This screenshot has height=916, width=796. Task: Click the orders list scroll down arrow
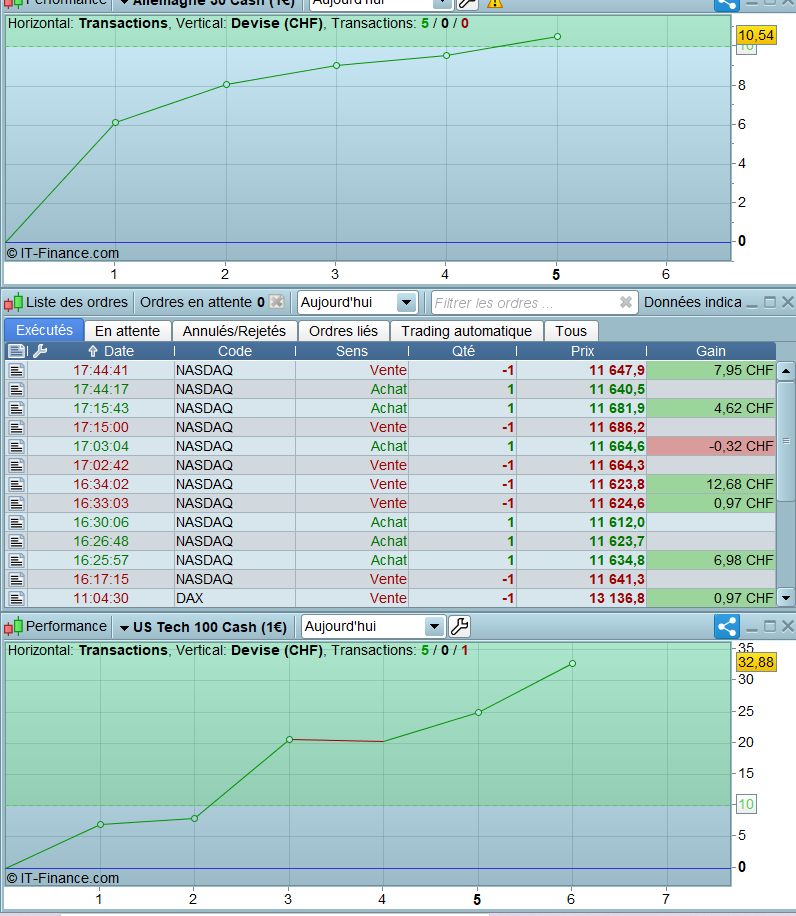[x=786, y=598]
